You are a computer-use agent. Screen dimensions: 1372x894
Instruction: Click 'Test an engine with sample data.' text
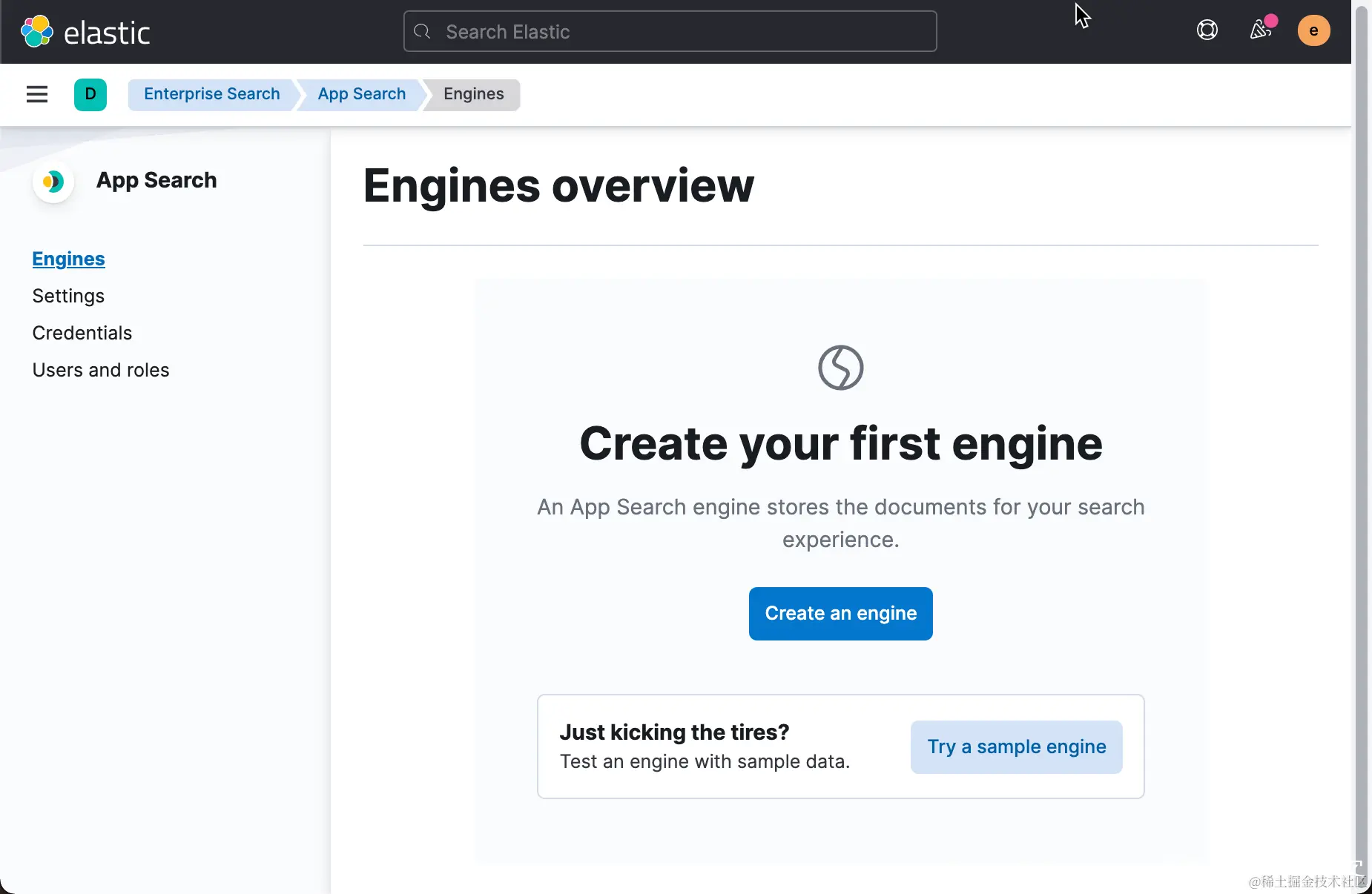point(705,762)
